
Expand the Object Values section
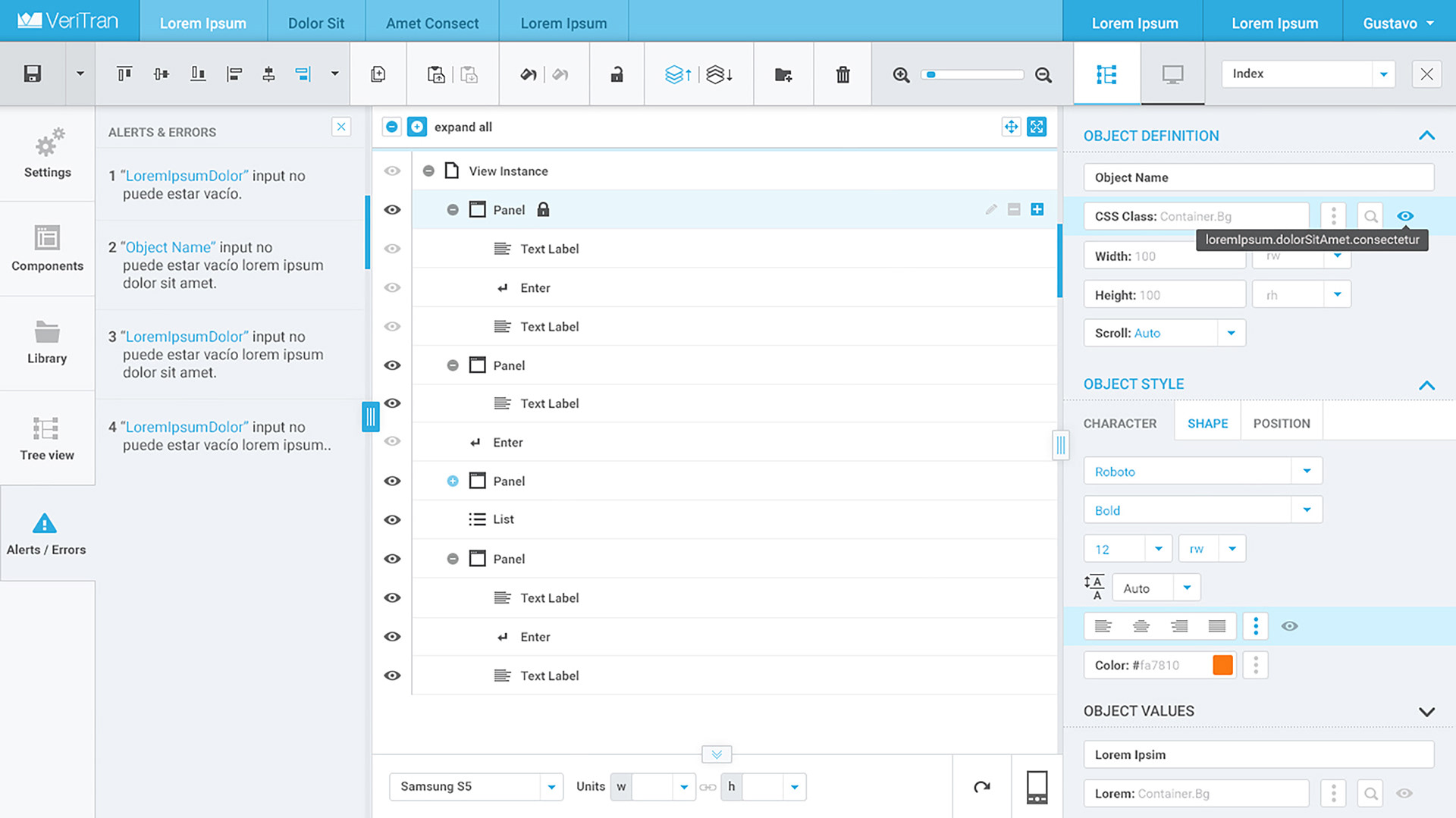point(1426,711)
